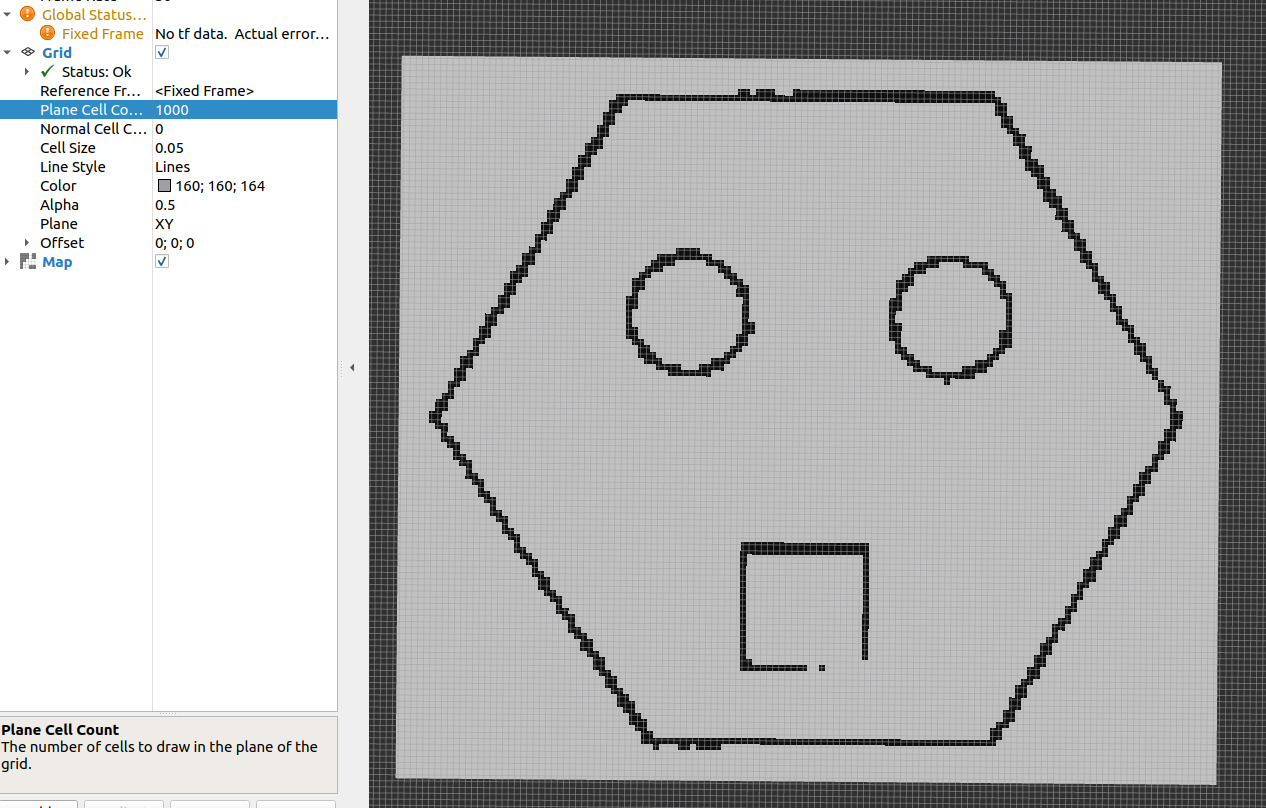Edit the Cell Size value 0.05
The image size is (1266, 808).
pyautogui.click(x=169, y=148)
